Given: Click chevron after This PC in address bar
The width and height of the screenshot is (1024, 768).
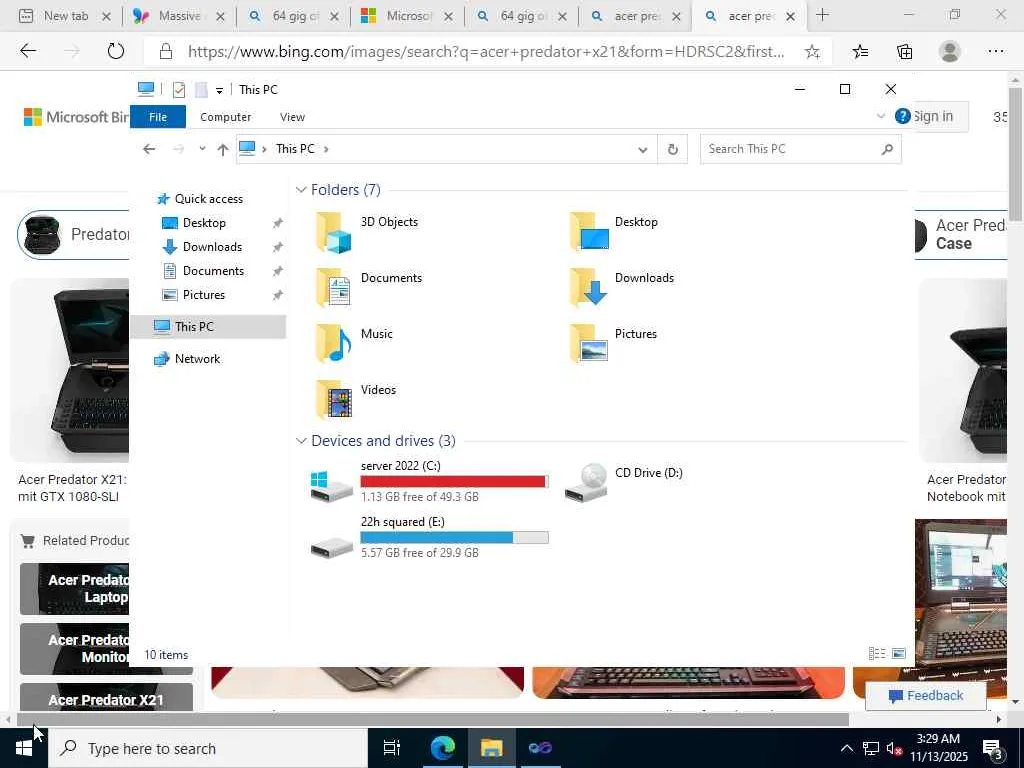Looking at the screenshot, I should [326, 149].
